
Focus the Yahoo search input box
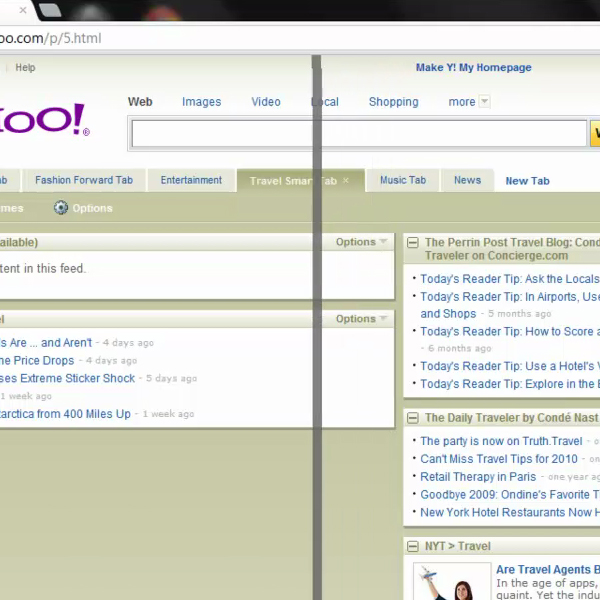[x=359, y=133]
